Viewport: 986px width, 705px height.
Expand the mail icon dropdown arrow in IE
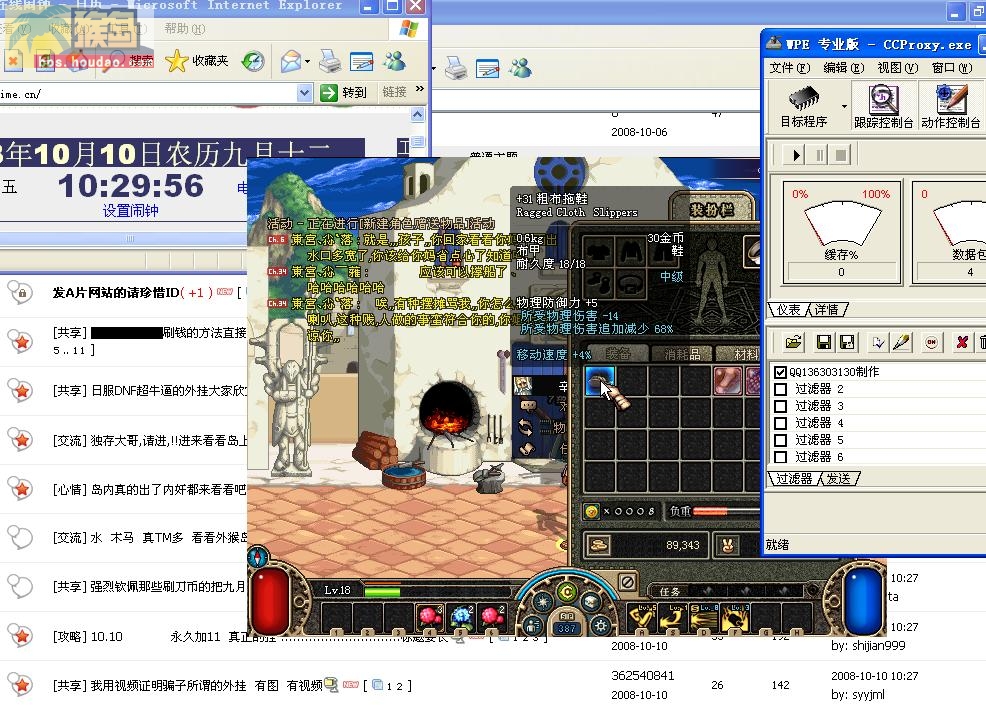(x=307, y=62)
